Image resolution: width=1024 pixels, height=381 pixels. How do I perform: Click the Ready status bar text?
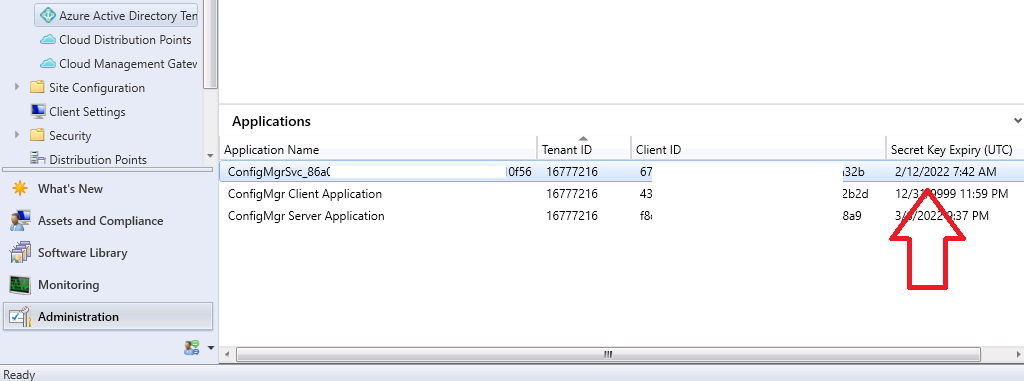[x=20, y=374]
